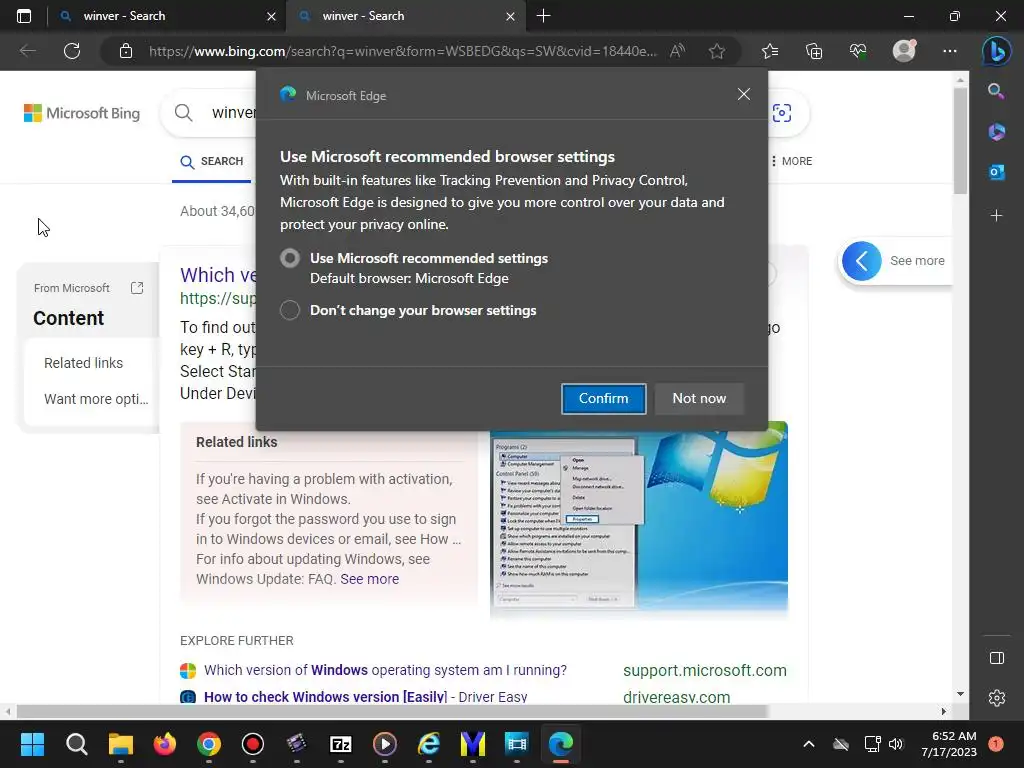Open 7-Zip from the taskbar
The height and width of the screenshot is (768, 1024).
[341, 744]
